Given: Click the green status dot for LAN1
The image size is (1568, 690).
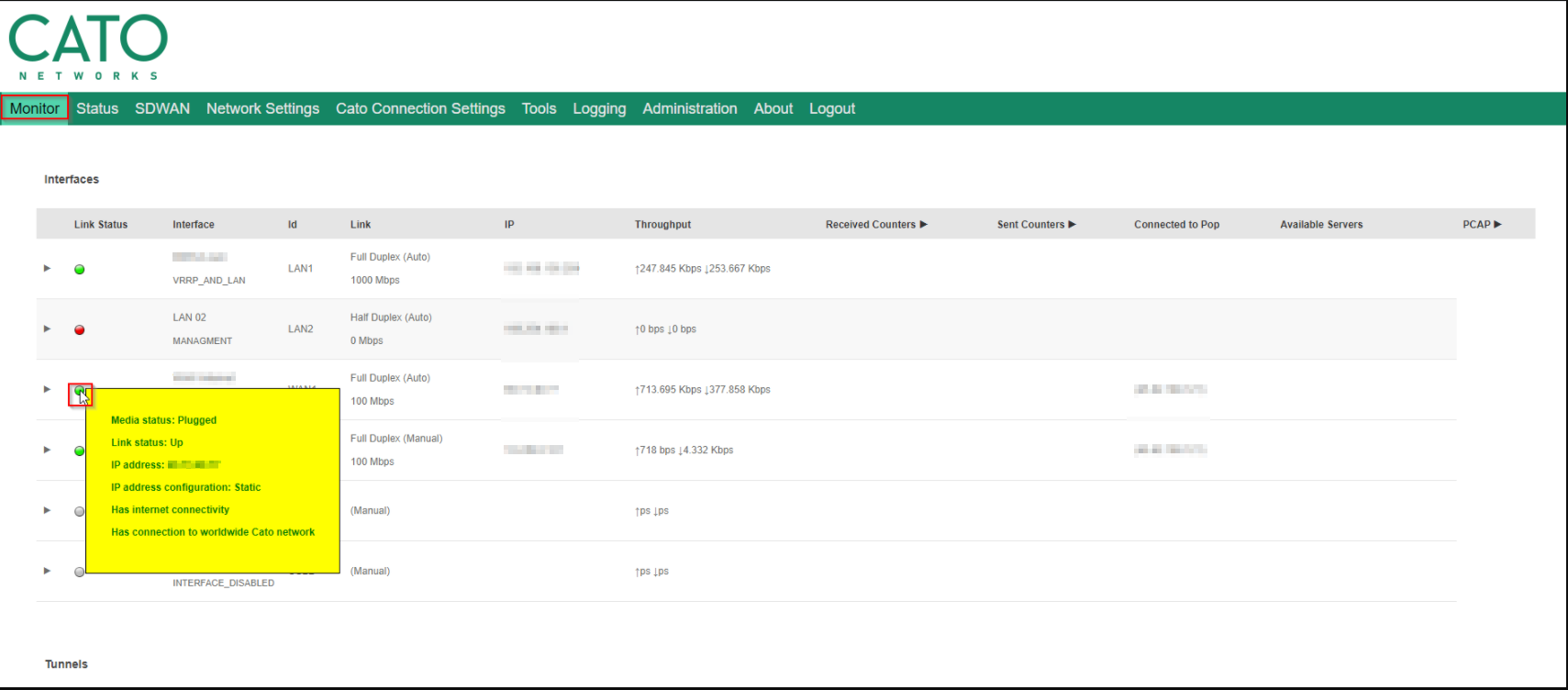Looking at the screenshot, I should [x=80, y=269].
